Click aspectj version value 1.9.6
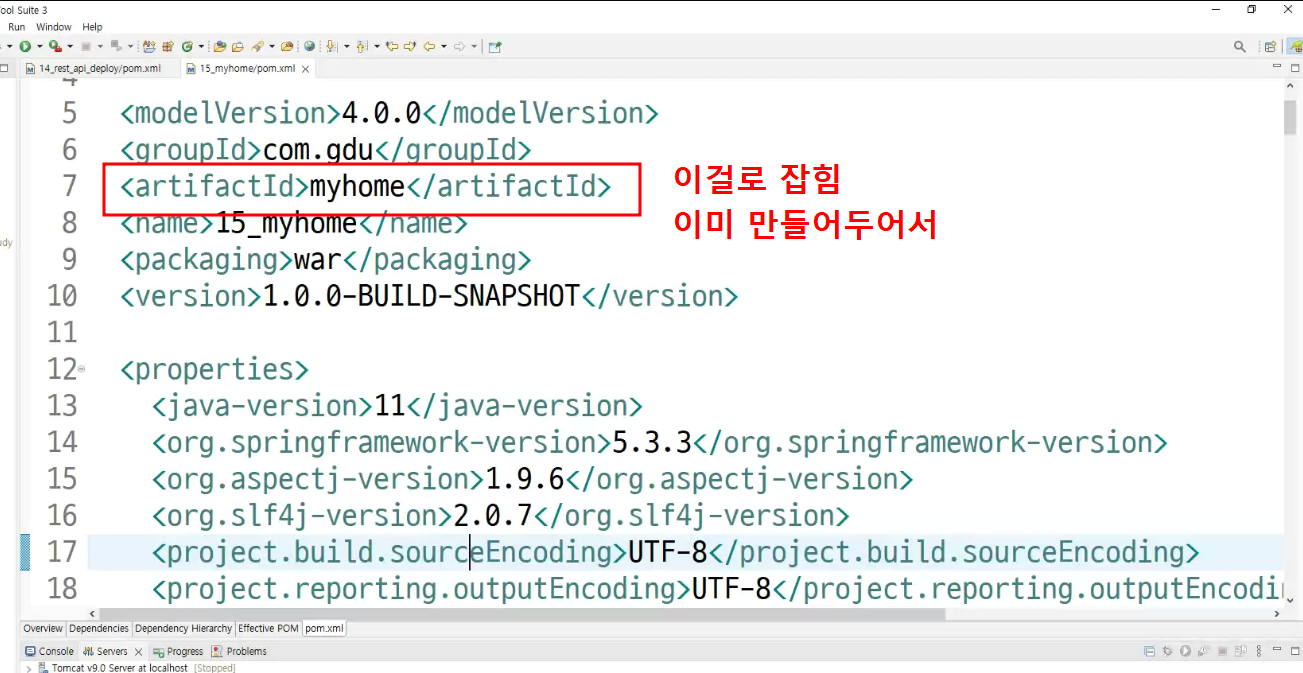This screenshot has width=1303, height=673. click(x=525, y=479)
